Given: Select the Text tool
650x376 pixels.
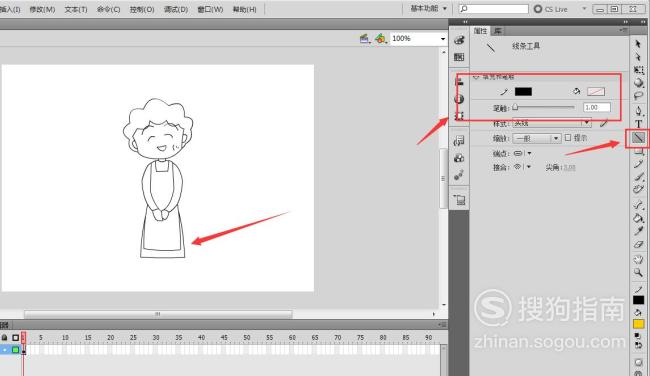Looking at the screenshot, I should click(x=638, y=124).
